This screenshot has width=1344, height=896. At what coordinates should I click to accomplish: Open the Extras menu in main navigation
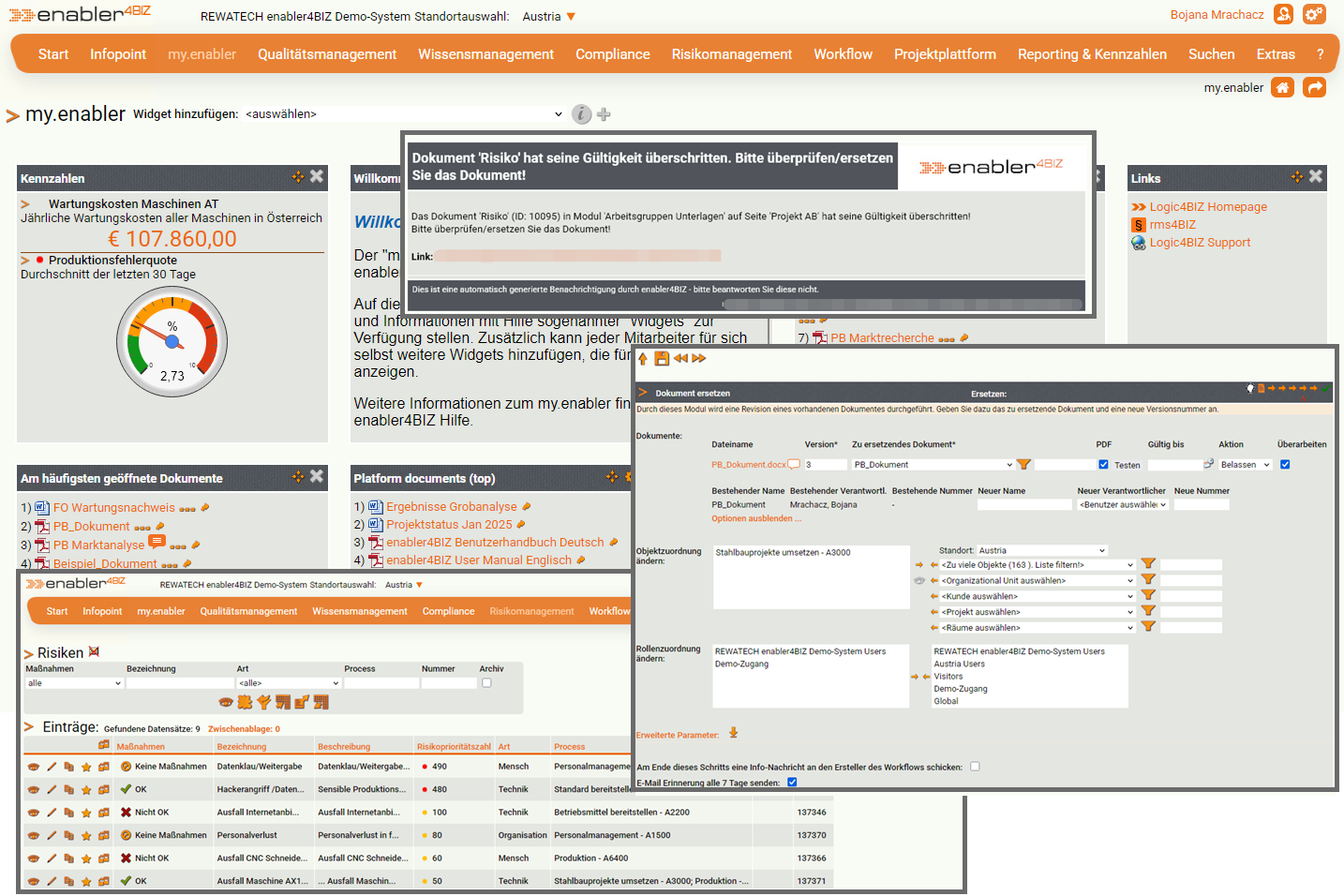[1276, 54]
